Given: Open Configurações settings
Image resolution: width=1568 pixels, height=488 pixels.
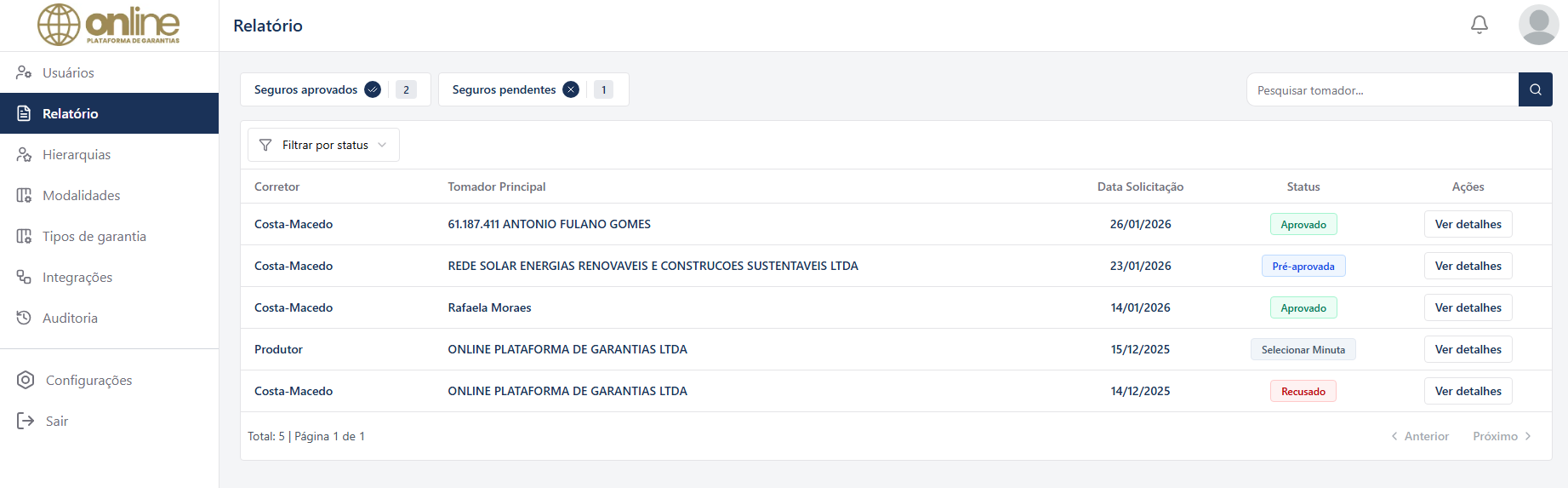Looking at the screenshot, I should [88, 380].
